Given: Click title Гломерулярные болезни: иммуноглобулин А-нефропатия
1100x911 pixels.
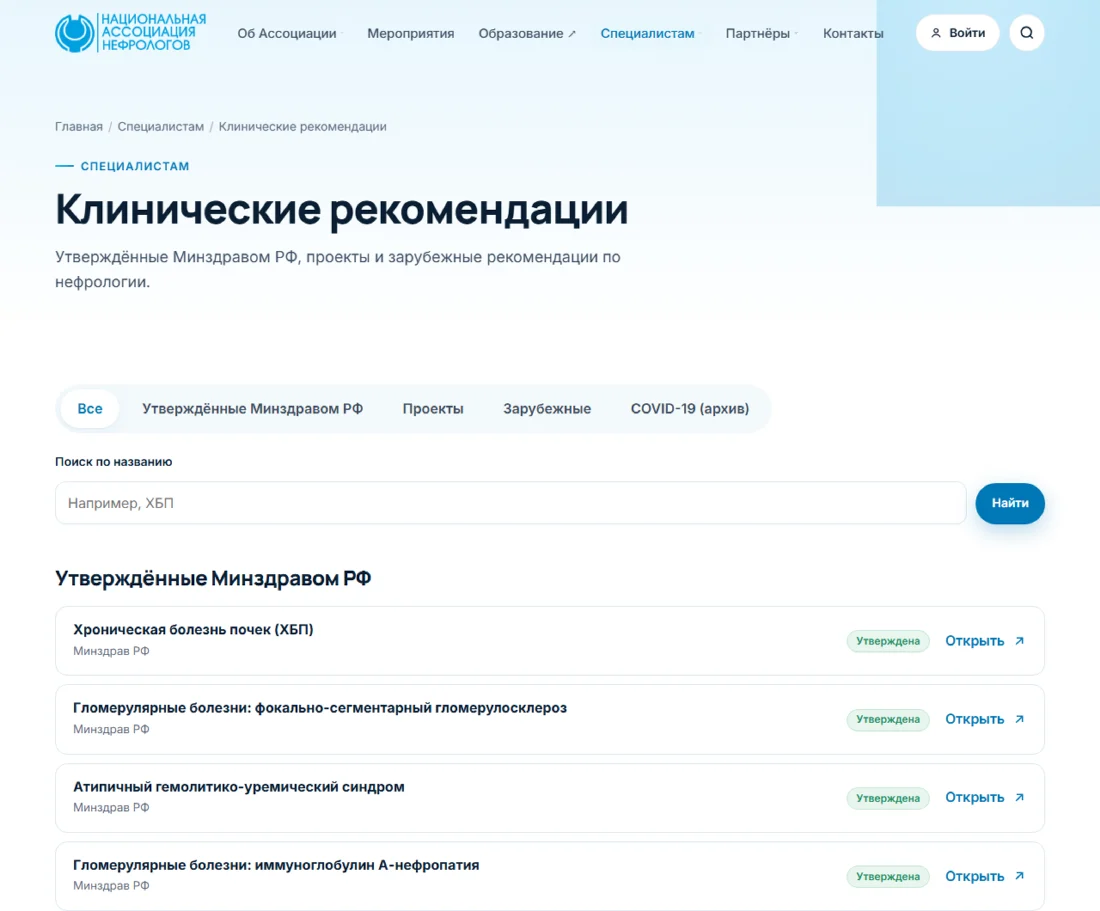Looking at the screenshot, I should click(276, 865).
